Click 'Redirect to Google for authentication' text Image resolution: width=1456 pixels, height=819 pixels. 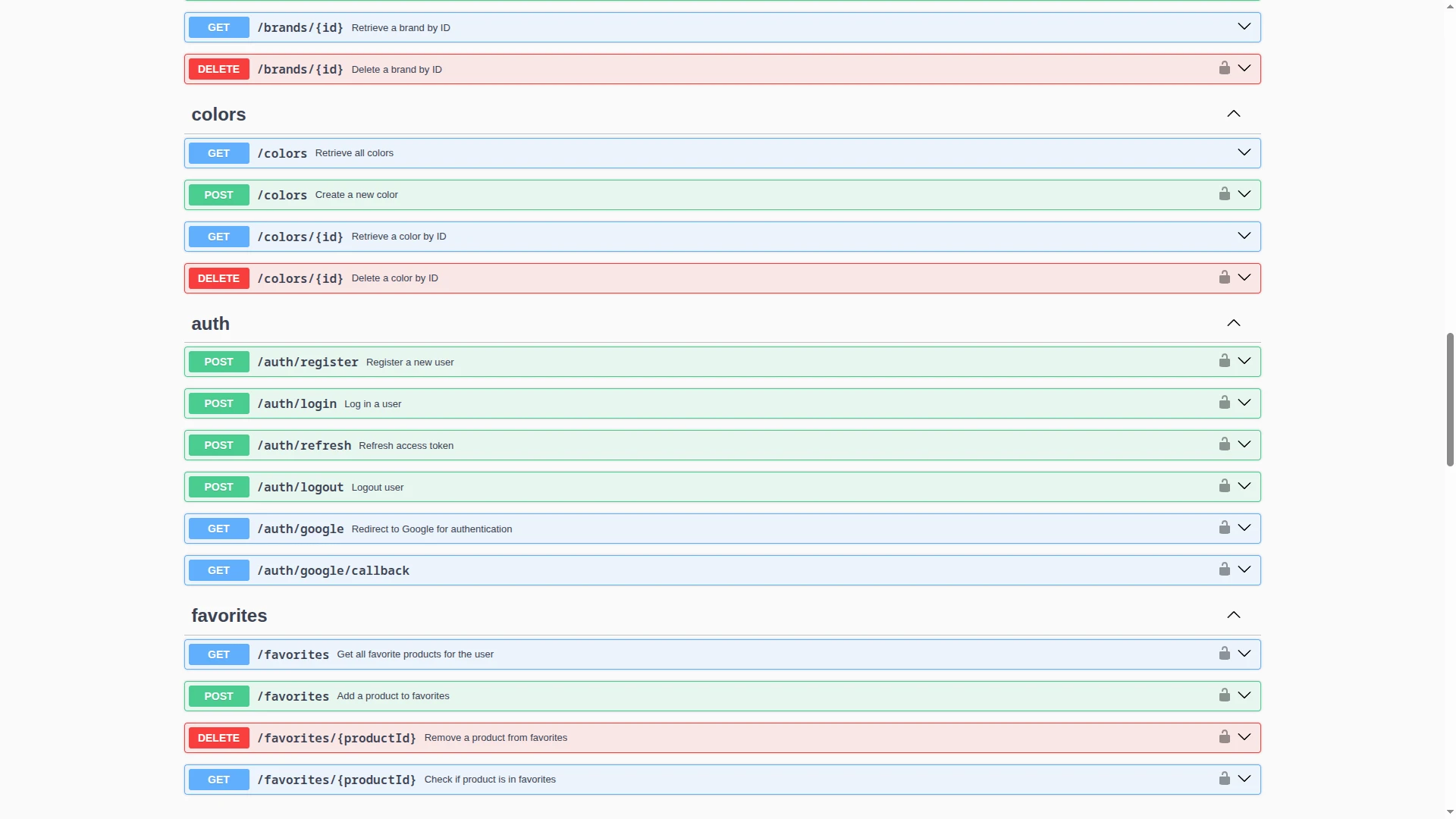tap(431, 529)
